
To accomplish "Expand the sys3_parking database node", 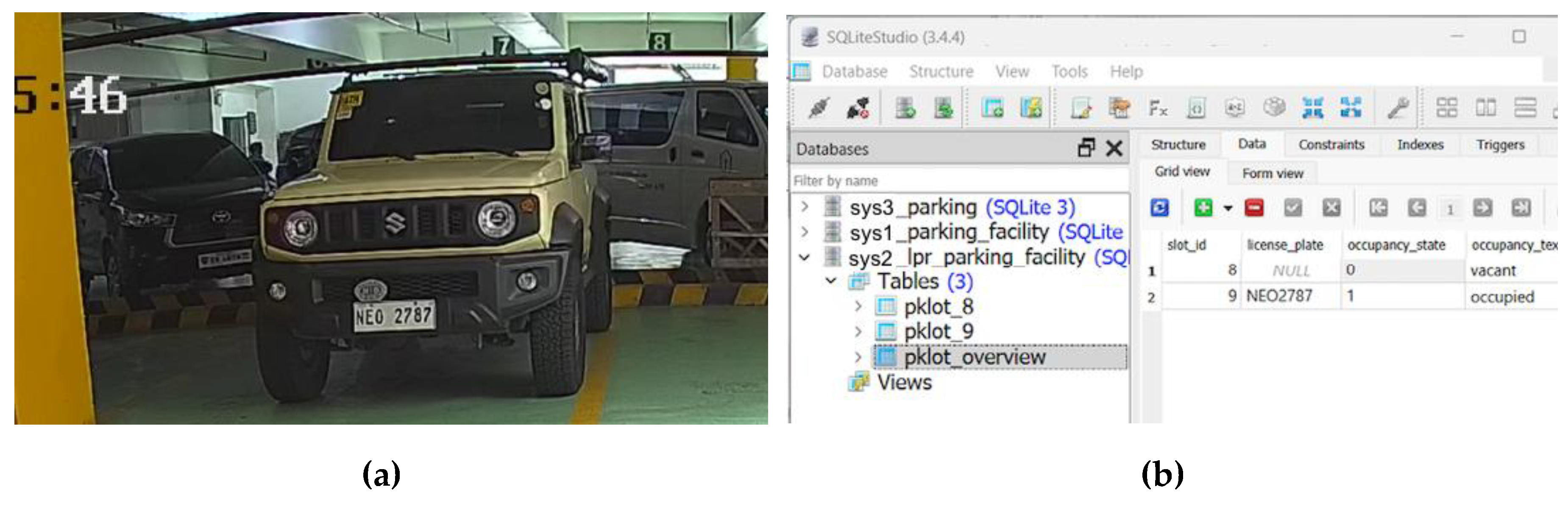I will pos(805,207).
